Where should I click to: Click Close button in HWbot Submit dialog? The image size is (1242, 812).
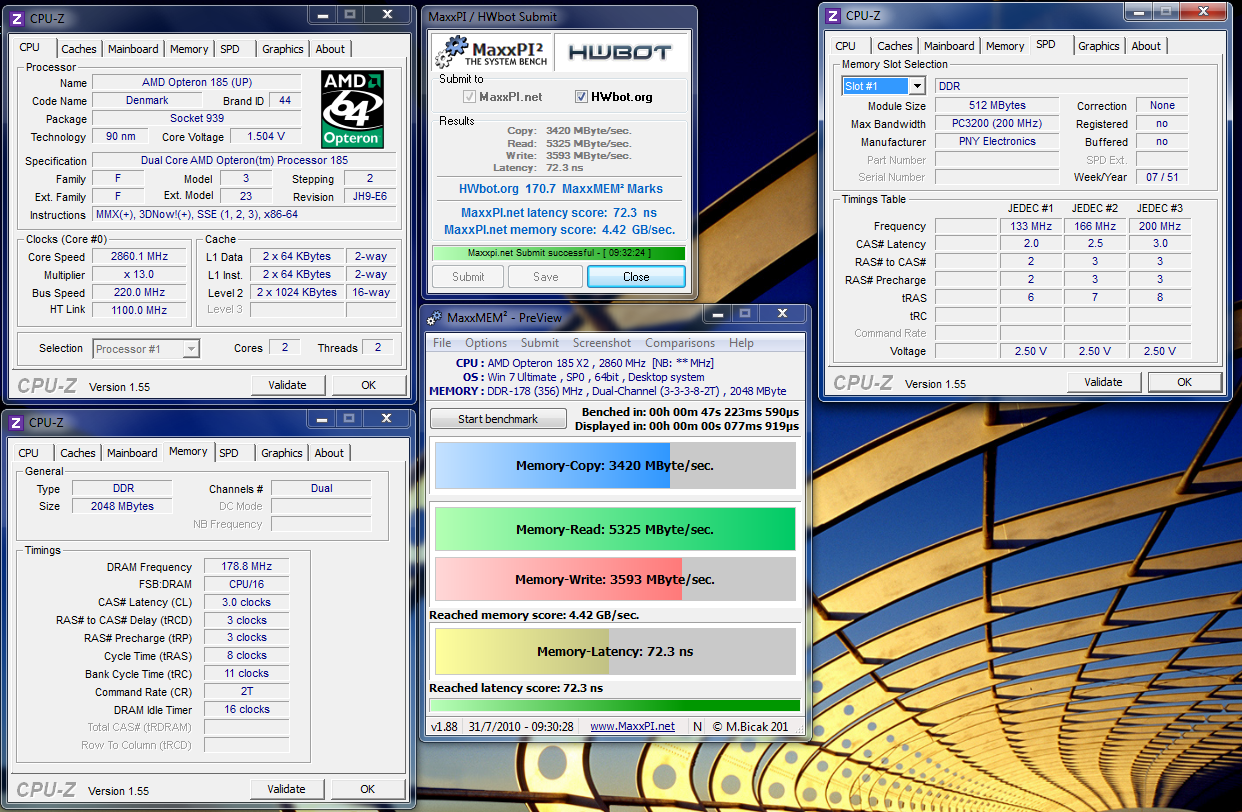636,277
